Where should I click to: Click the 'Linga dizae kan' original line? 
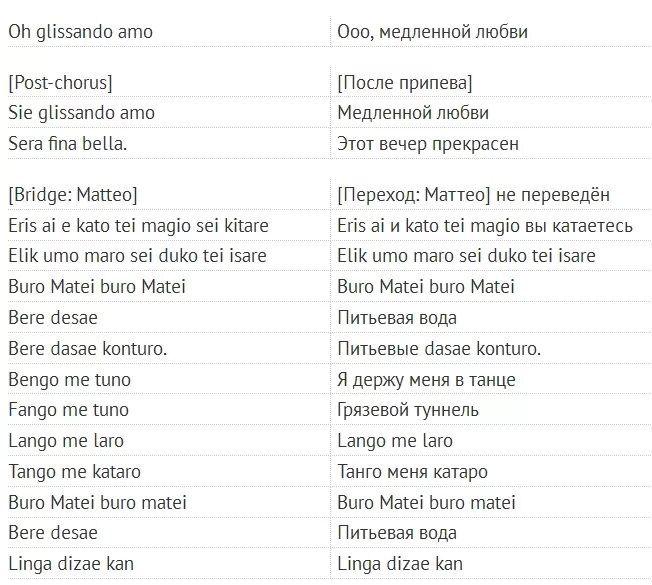coord(71,564)
